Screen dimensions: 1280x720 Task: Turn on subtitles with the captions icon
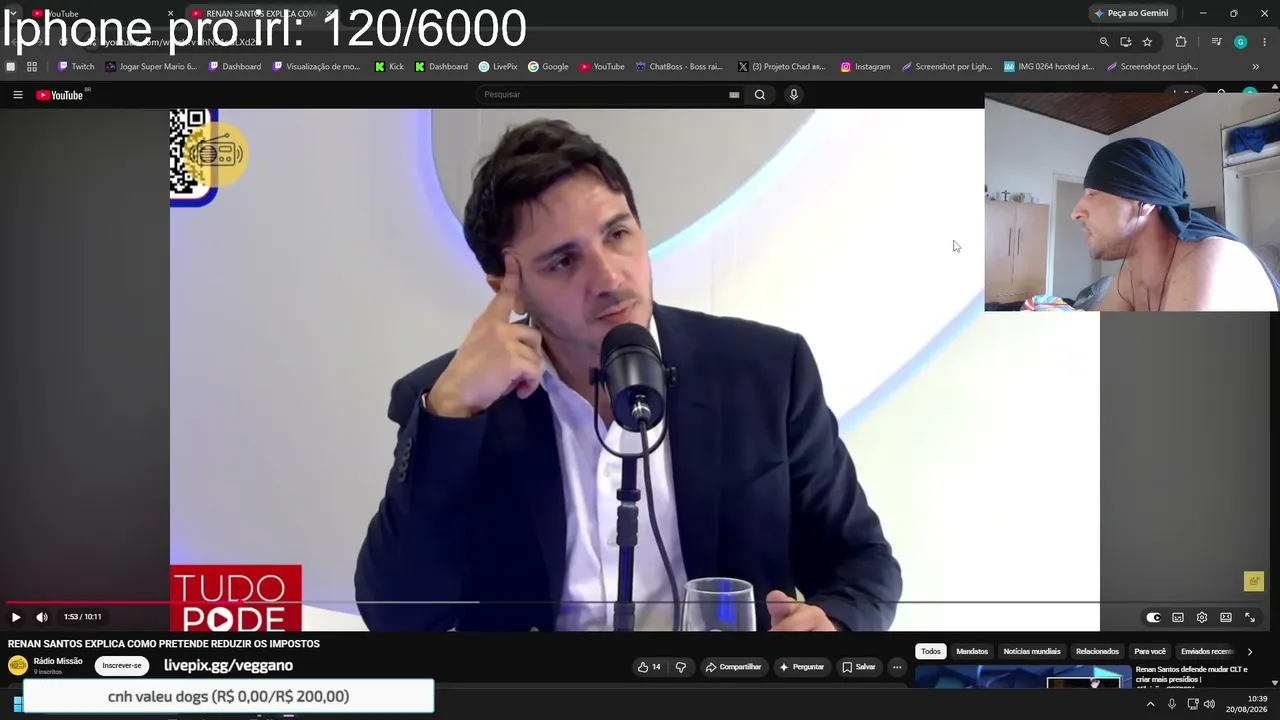click(1178, 617)
